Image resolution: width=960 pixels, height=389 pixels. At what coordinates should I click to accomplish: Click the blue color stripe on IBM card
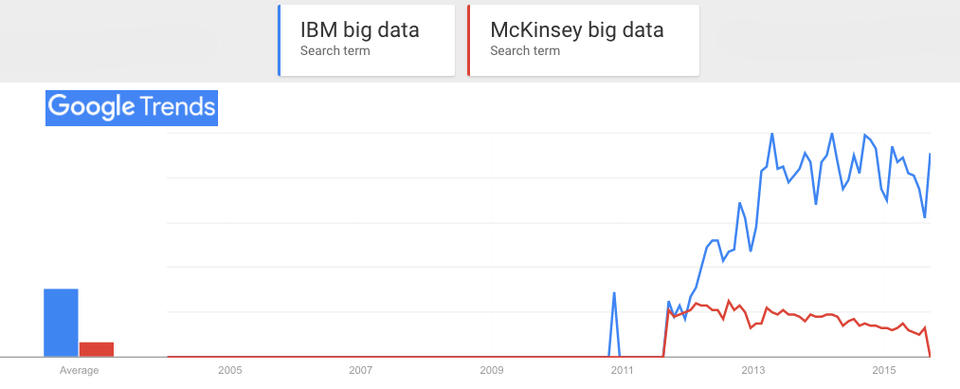279,40
